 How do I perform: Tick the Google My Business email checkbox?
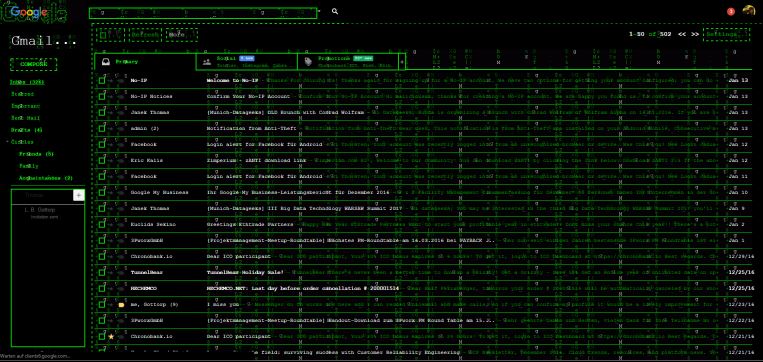(x=102, y=192)
